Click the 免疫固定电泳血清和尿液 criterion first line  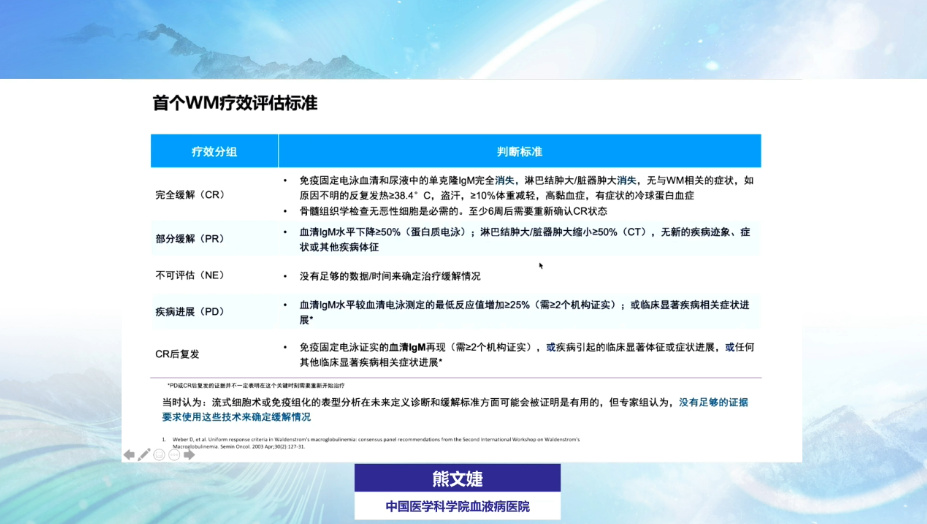point(526,180)
